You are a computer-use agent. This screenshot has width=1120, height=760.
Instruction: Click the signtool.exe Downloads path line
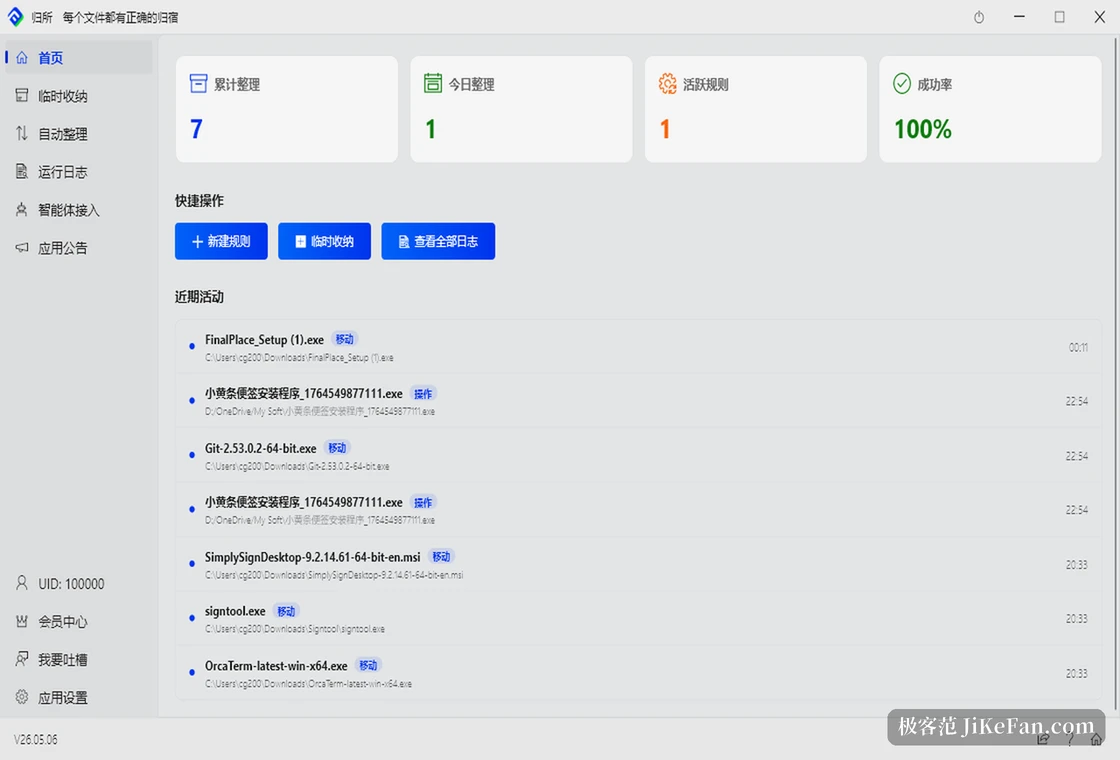tap(295, 629)
